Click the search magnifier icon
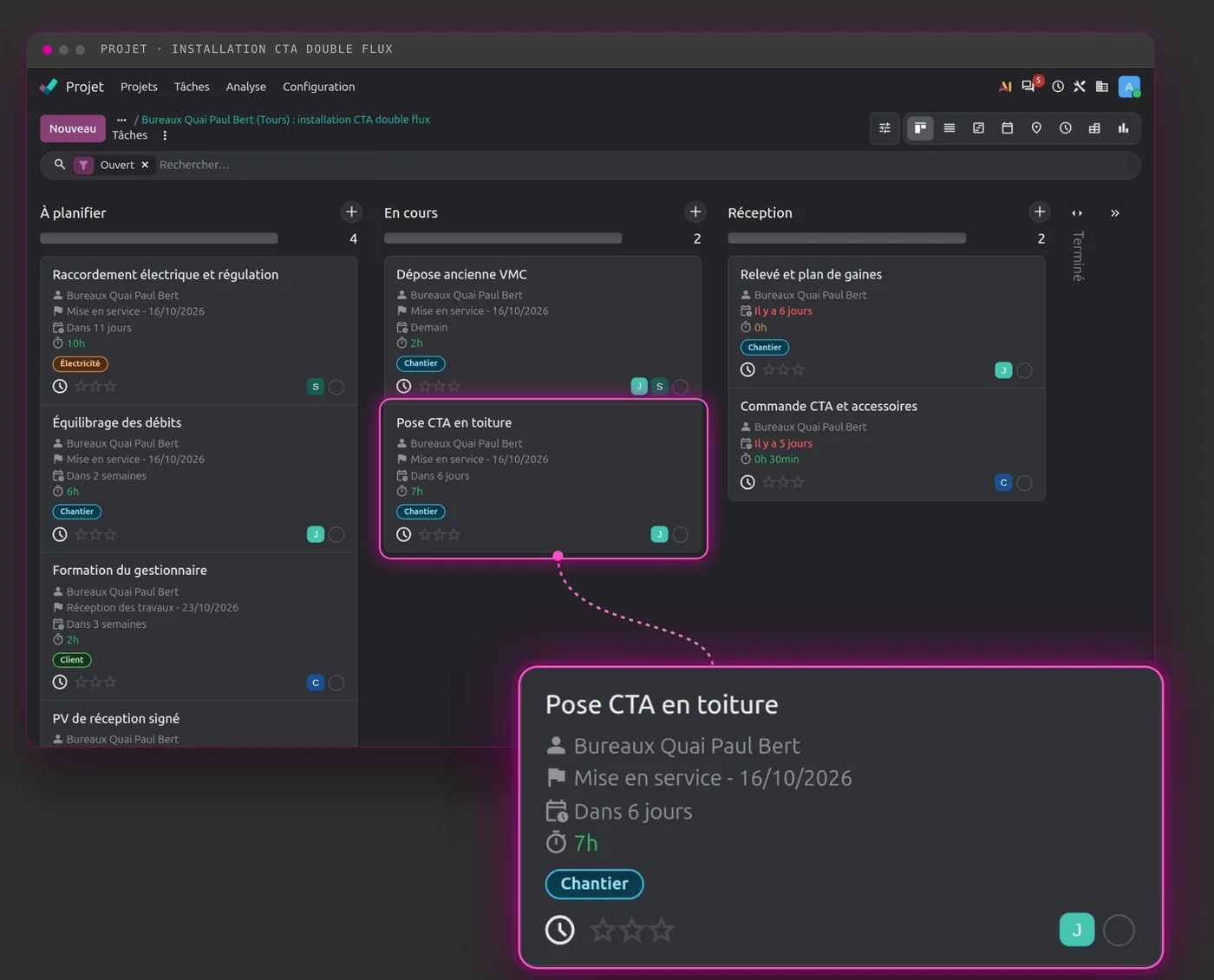Screen dimensions: 1214x980 point(60,164)
